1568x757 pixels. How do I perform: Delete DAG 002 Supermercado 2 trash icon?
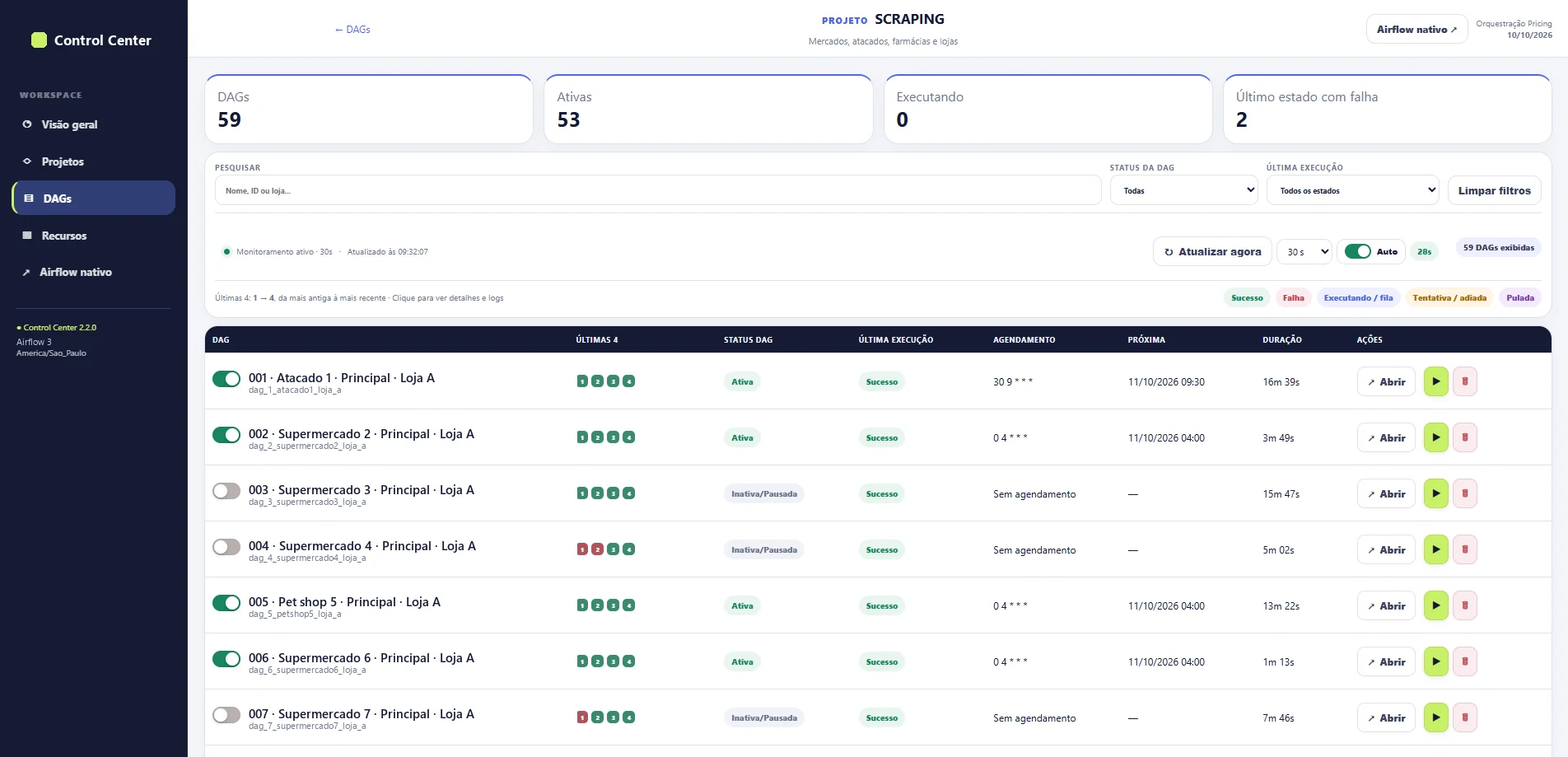point(1464,437)
